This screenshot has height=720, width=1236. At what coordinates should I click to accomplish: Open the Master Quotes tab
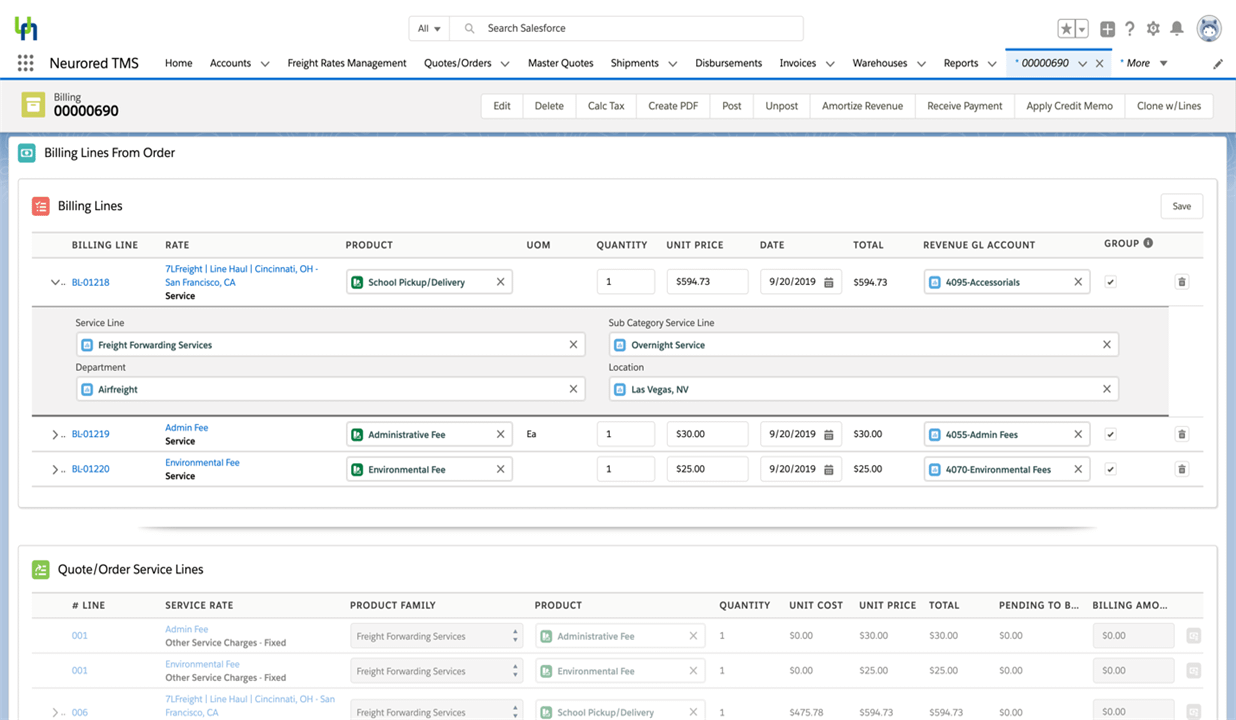pos(560,63)
